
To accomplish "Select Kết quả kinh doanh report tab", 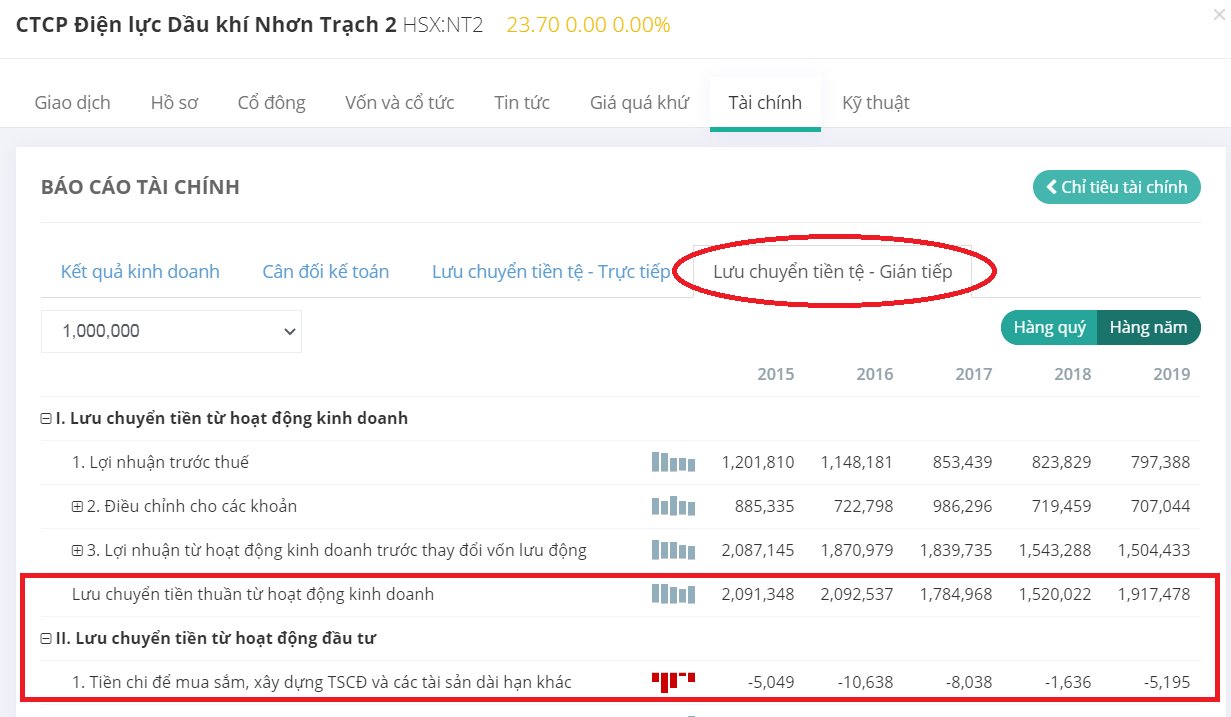I will point(140,272).
